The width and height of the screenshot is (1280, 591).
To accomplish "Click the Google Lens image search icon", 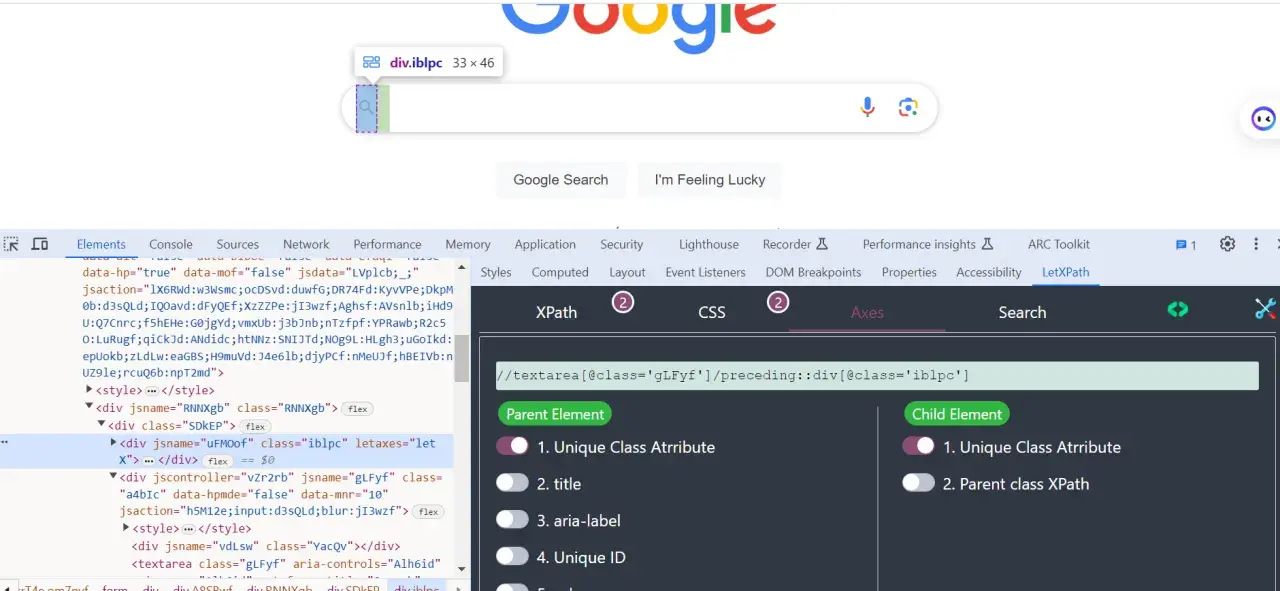I will (908, 107).
